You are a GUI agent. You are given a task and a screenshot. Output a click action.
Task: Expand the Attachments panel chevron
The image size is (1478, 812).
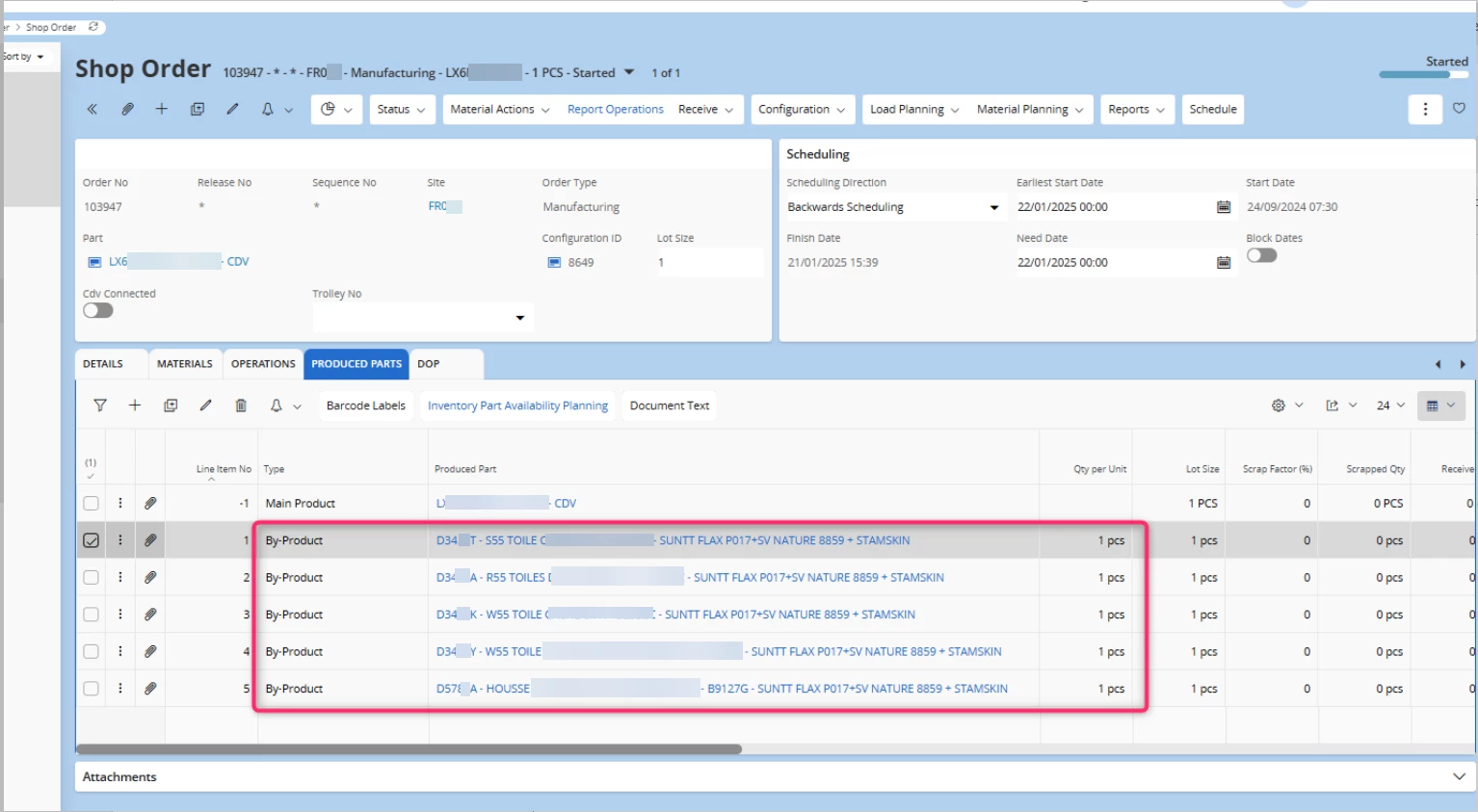click(x=1459, y=776)
